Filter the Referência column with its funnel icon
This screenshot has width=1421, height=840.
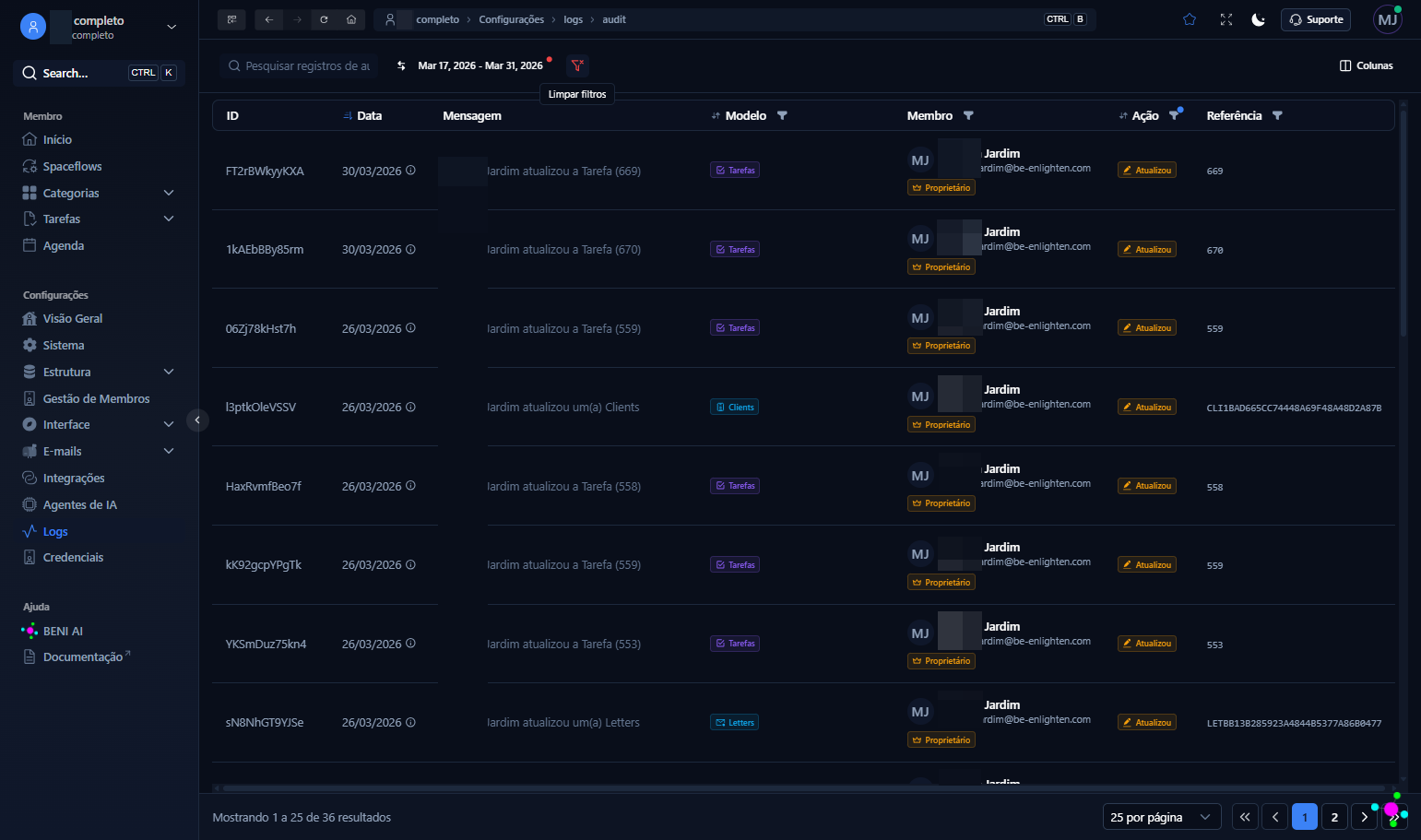(x=1277, y=115)
